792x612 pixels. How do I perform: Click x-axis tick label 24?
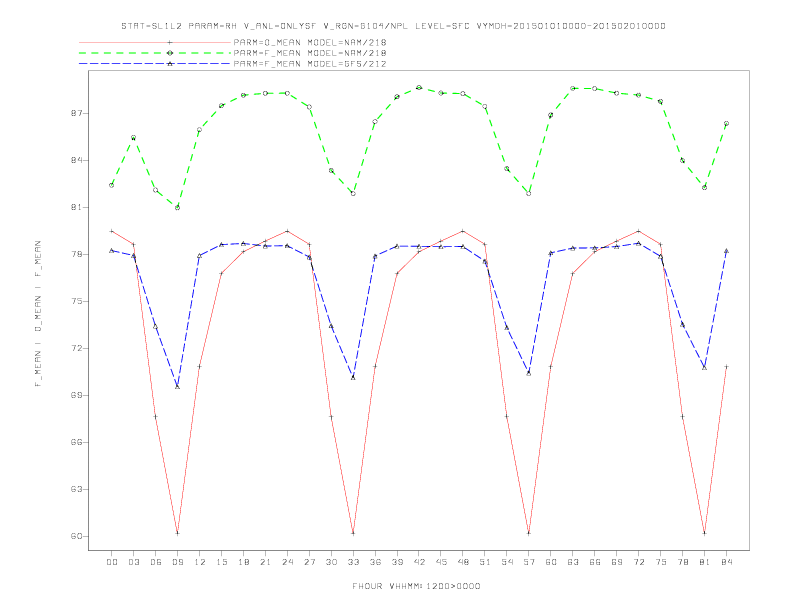tap(287, 562)
